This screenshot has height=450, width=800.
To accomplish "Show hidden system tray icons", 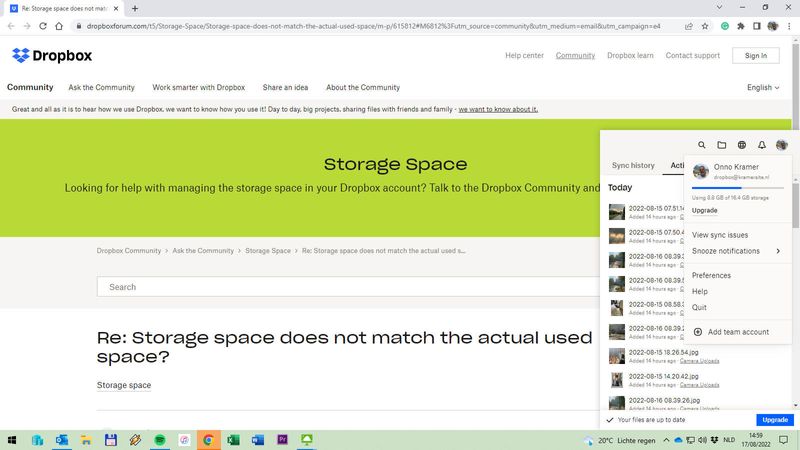I will [x=666, y=440].
